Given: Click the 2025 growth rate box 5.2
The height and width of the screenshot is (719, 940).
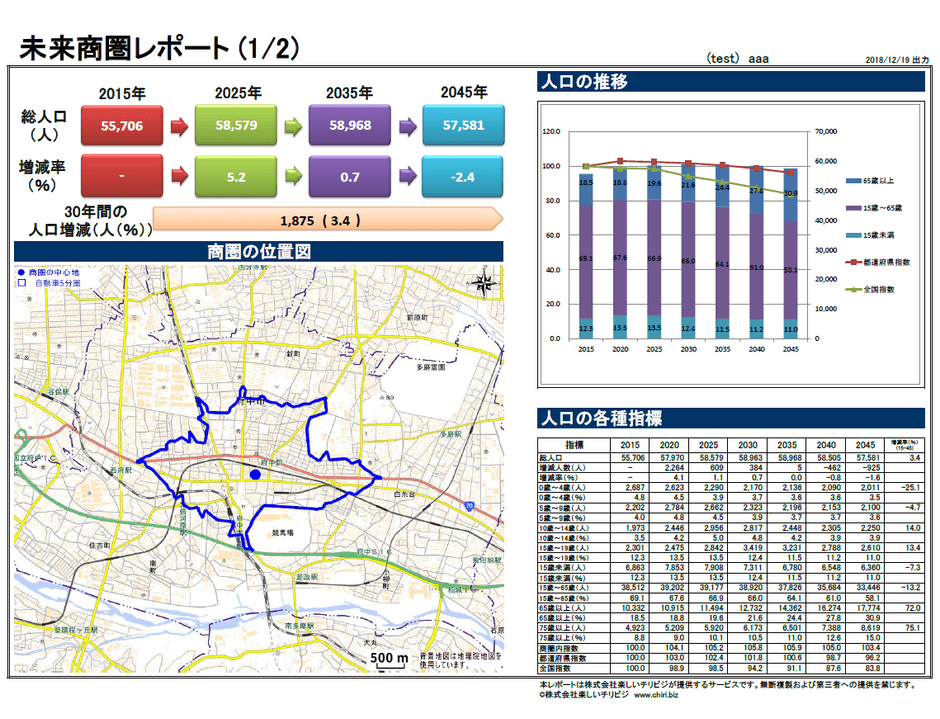Looking at the screenshot, I should [x=236, y=176].
